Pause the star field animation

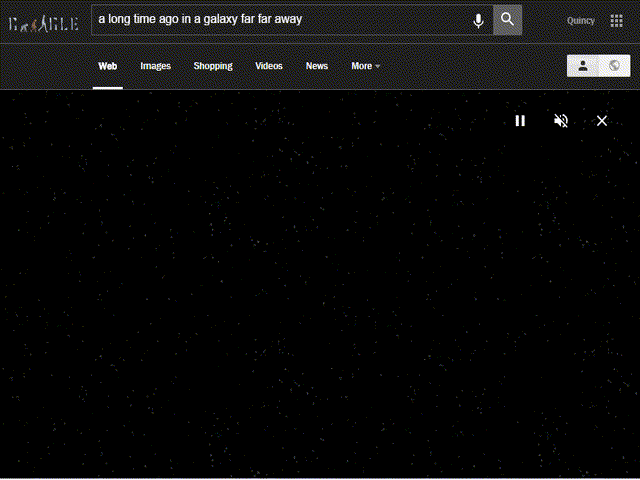pyautogui.click(x=520, y=121)
